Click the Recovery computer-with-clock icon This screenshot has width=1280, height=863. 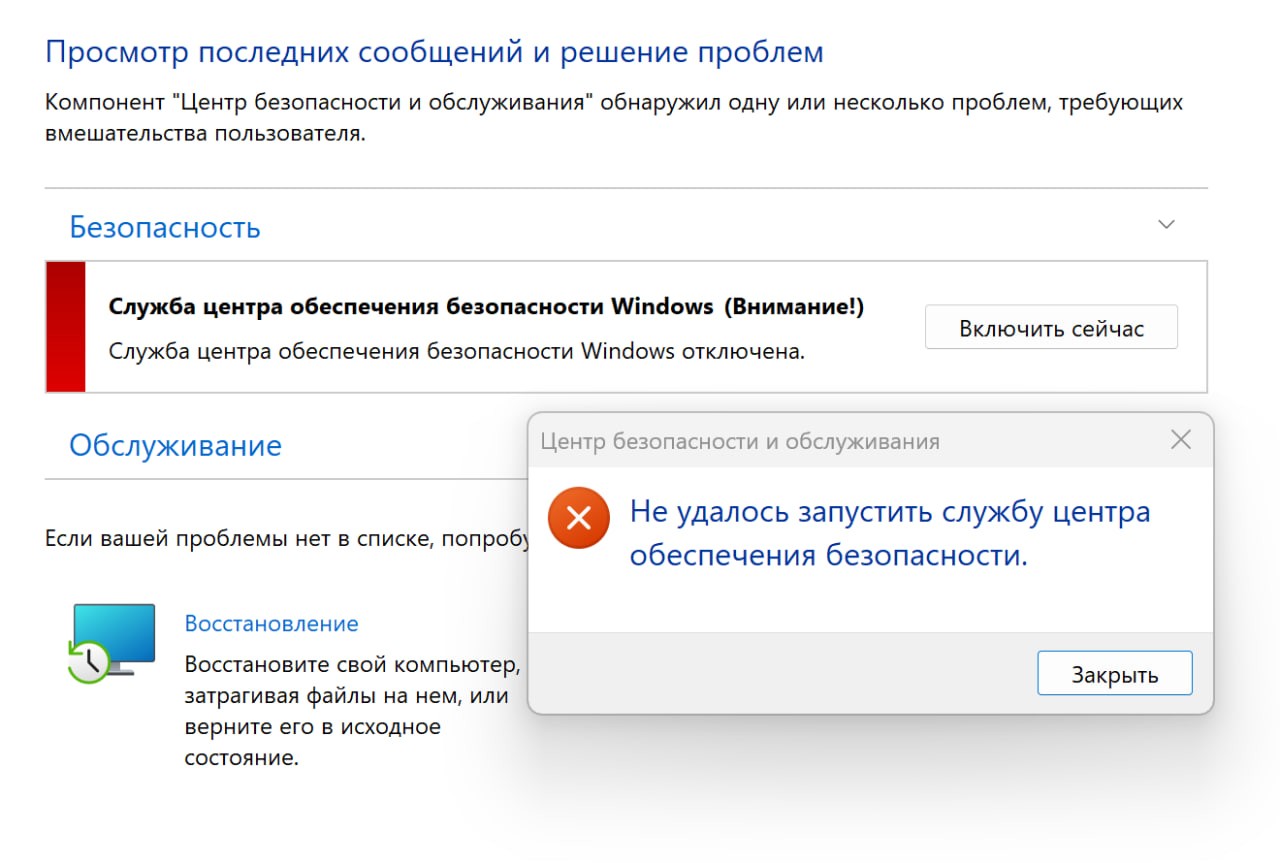110,643
